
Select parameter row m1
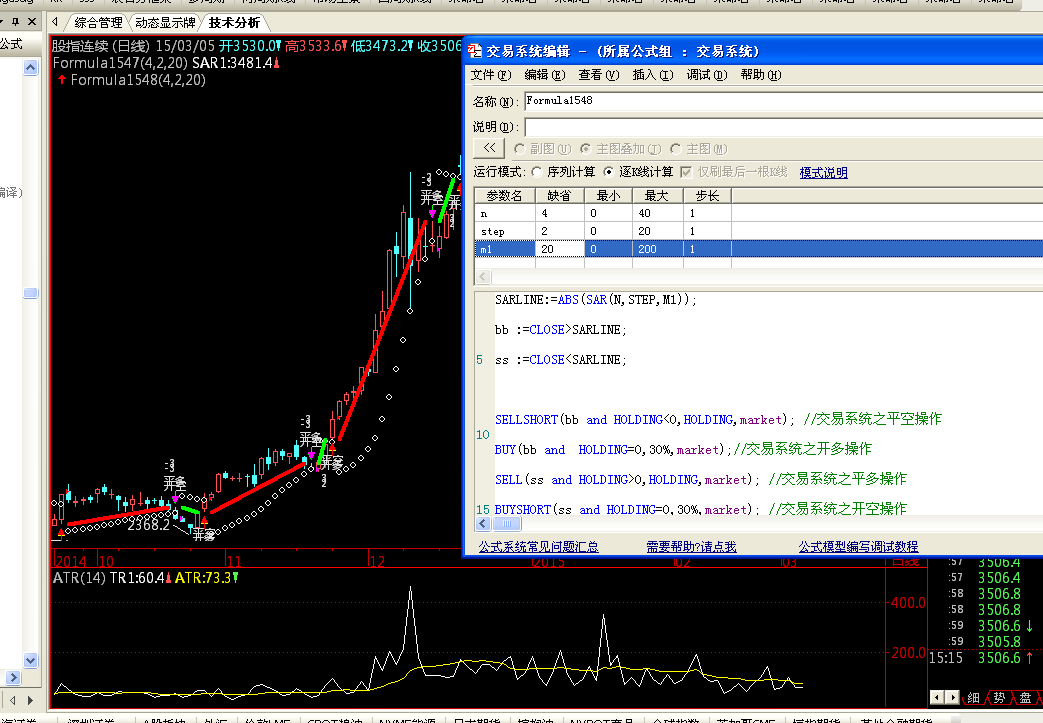click(758, 249)
